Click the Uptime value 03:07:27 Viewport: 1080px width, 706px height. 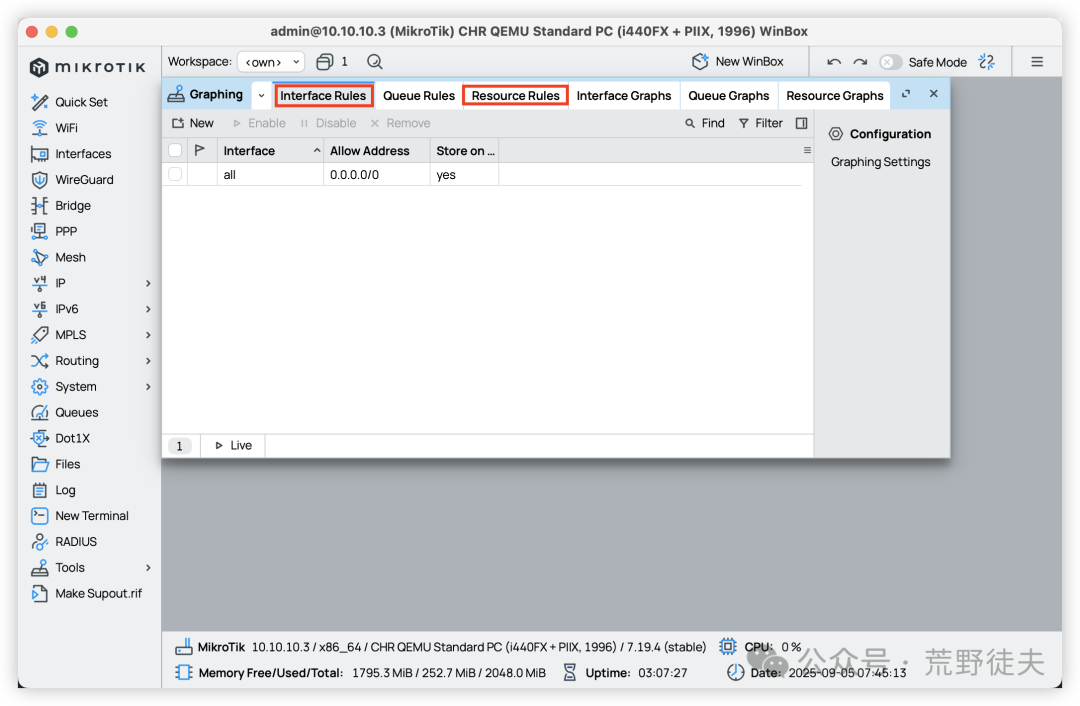(x=663, y=673)
